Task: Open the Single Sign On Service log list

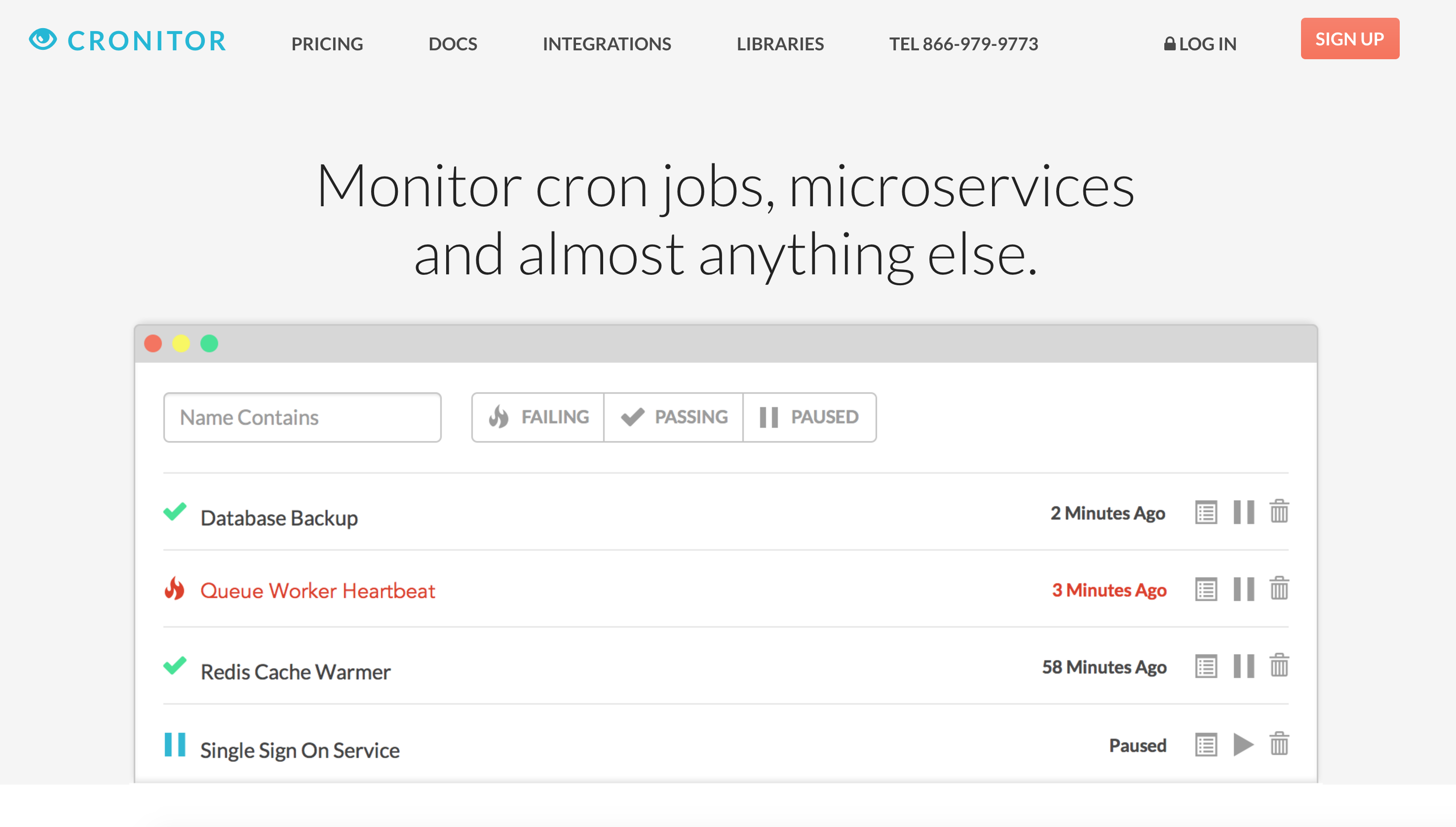Action: pyautogui.click(x=1205, y=745)
